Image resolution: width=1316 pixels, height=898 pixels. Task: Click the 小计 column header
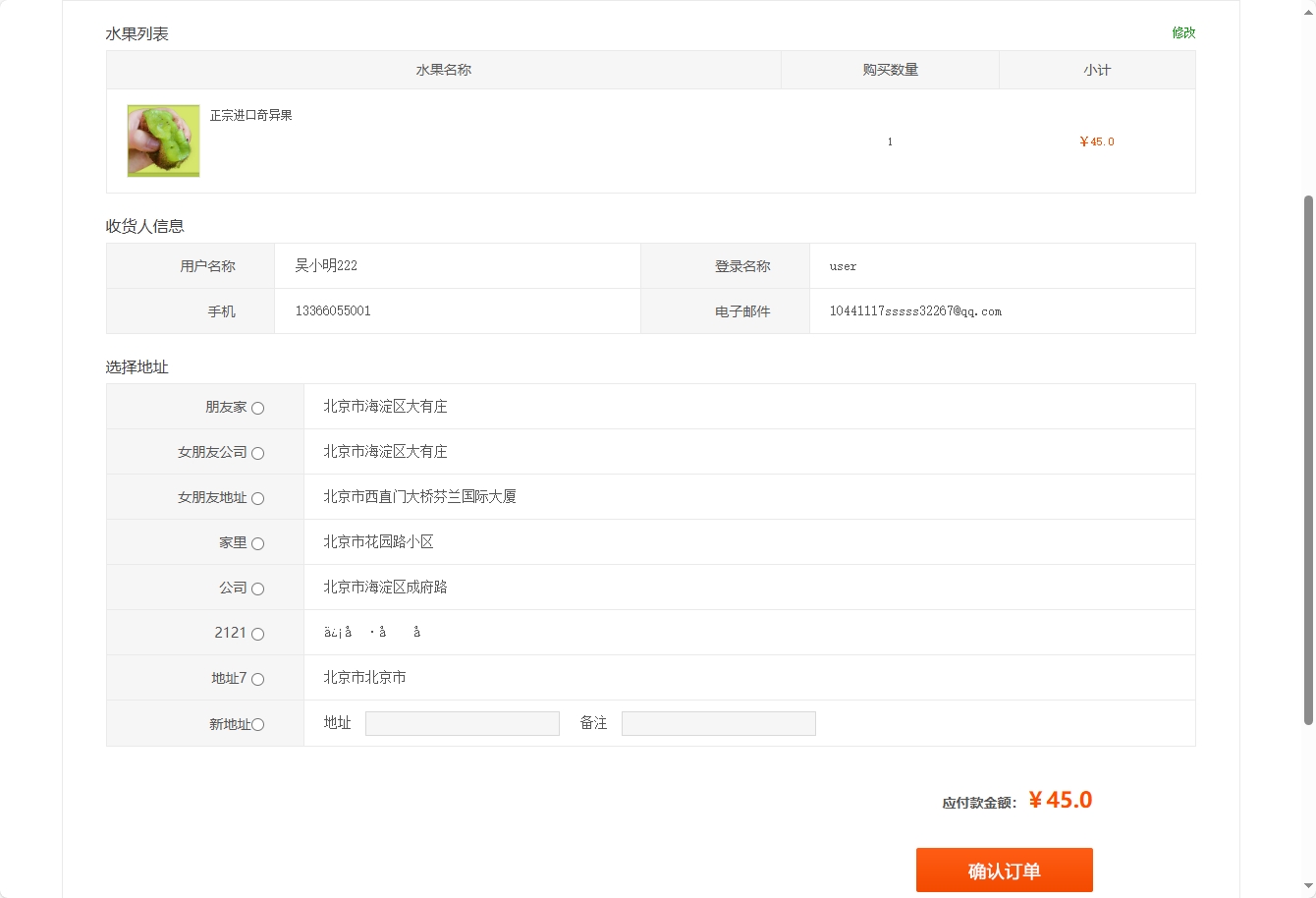click(1097, 70)
